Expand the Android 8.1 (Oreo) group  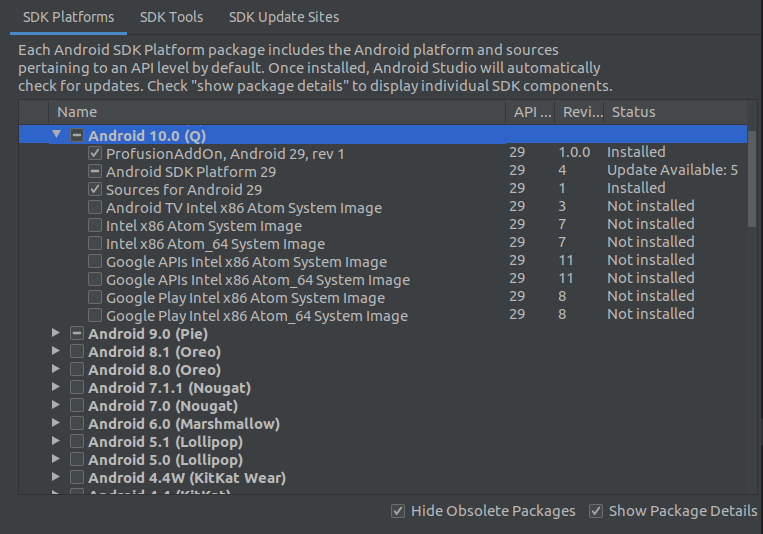click(57, 352)
